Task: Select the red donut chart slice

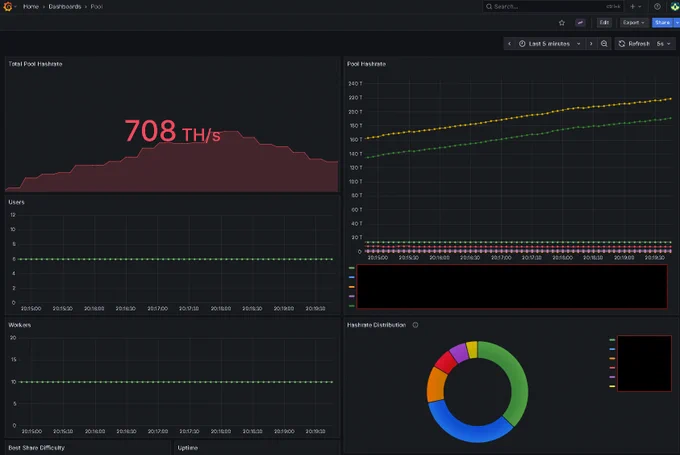Action: pos(447,362)
